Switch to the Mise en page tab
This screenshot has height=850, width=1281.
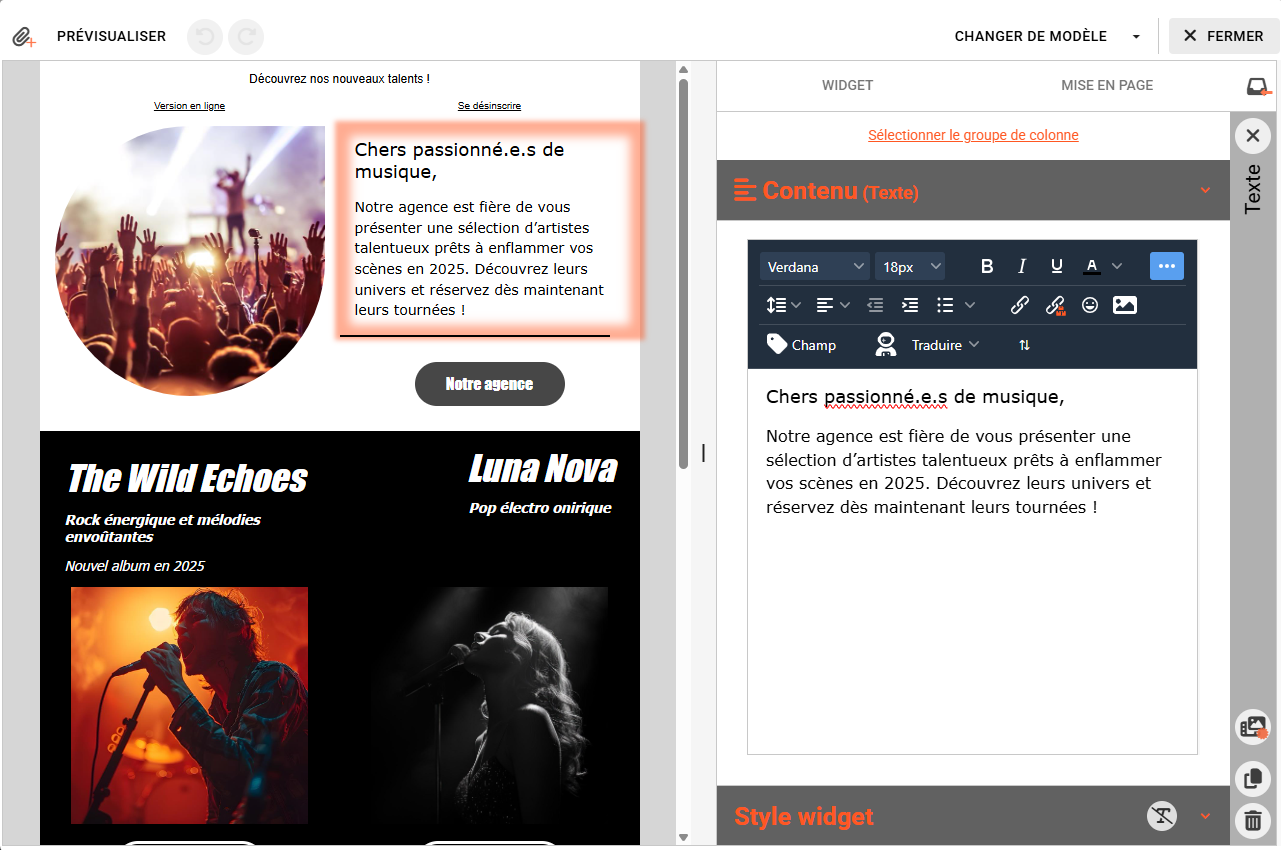click(1107, 85)
